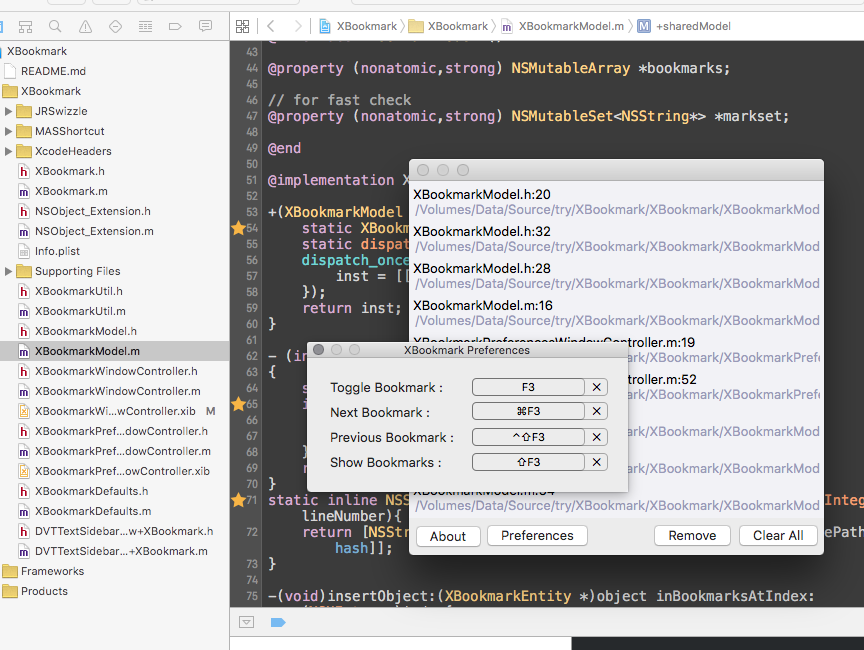
Task: Clear the Toggle Bookmark shortcut
Action: [x=597, y=387]
